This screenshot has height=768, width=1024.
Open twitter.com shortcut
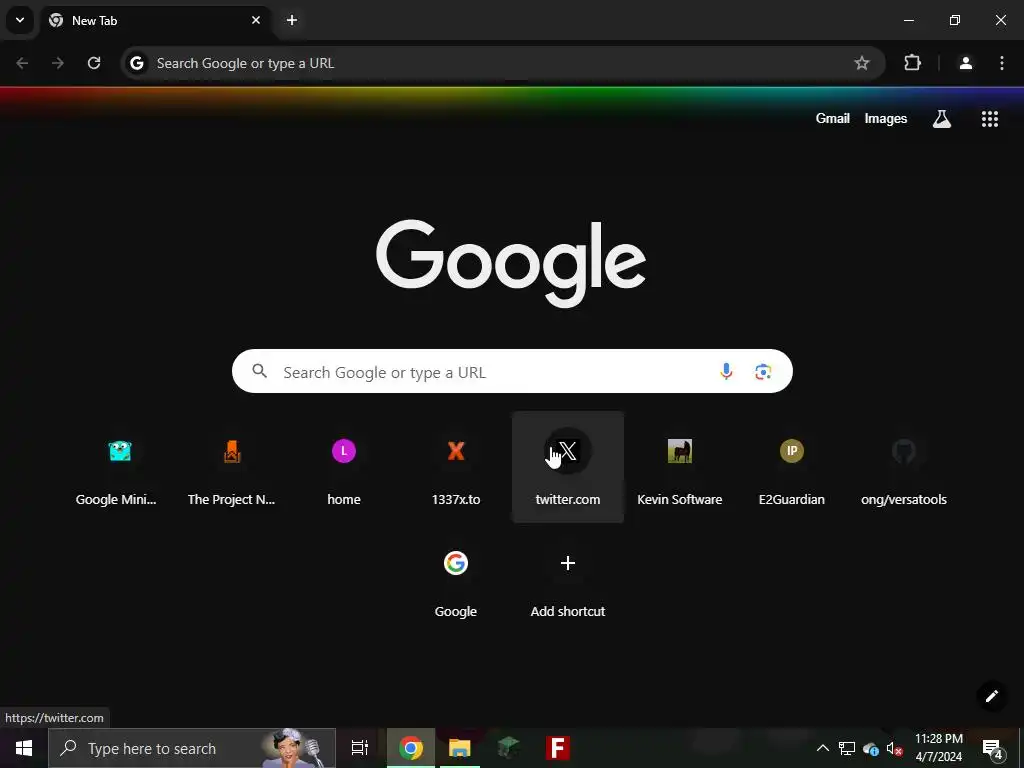click(x=568, y=467)
